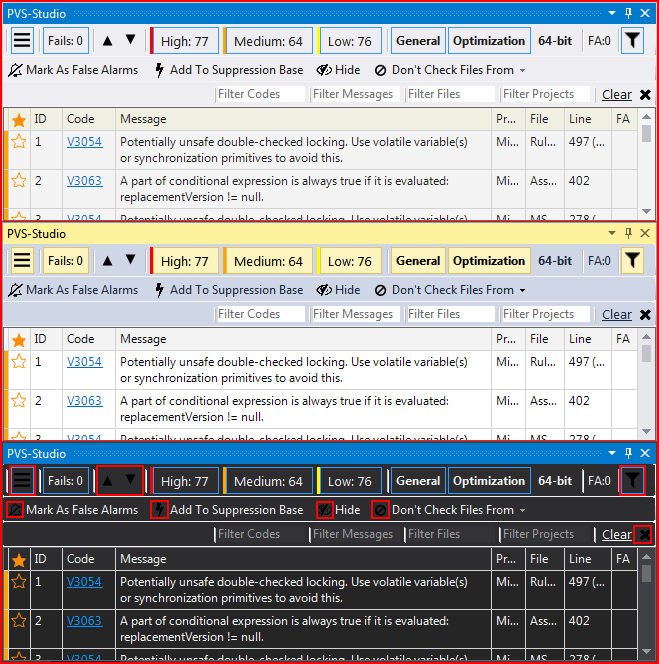
Task: Click the Filter Messages field in dark panel
Action: [x=354, y=534]
